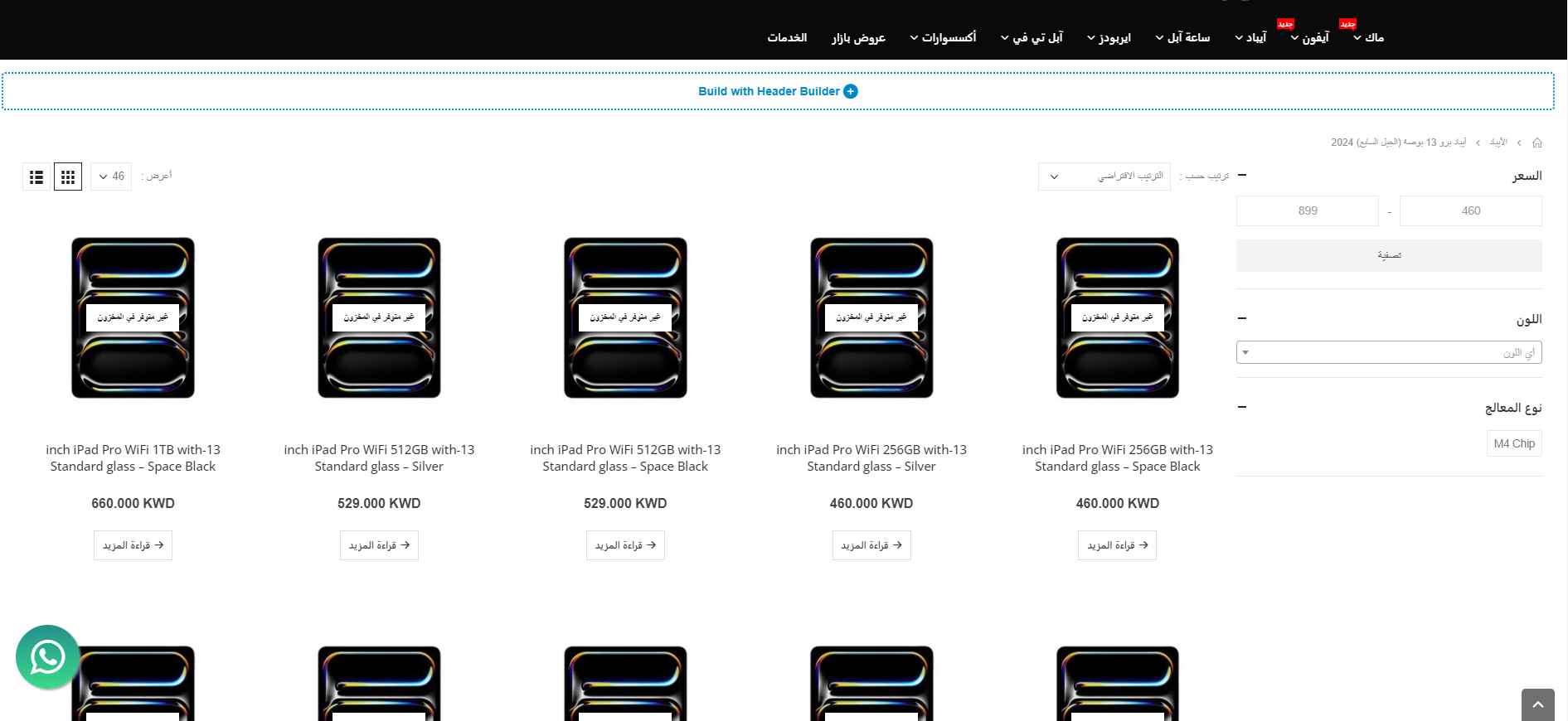
Task: Switch to list view layout
Action: click(x=36, y=177)
